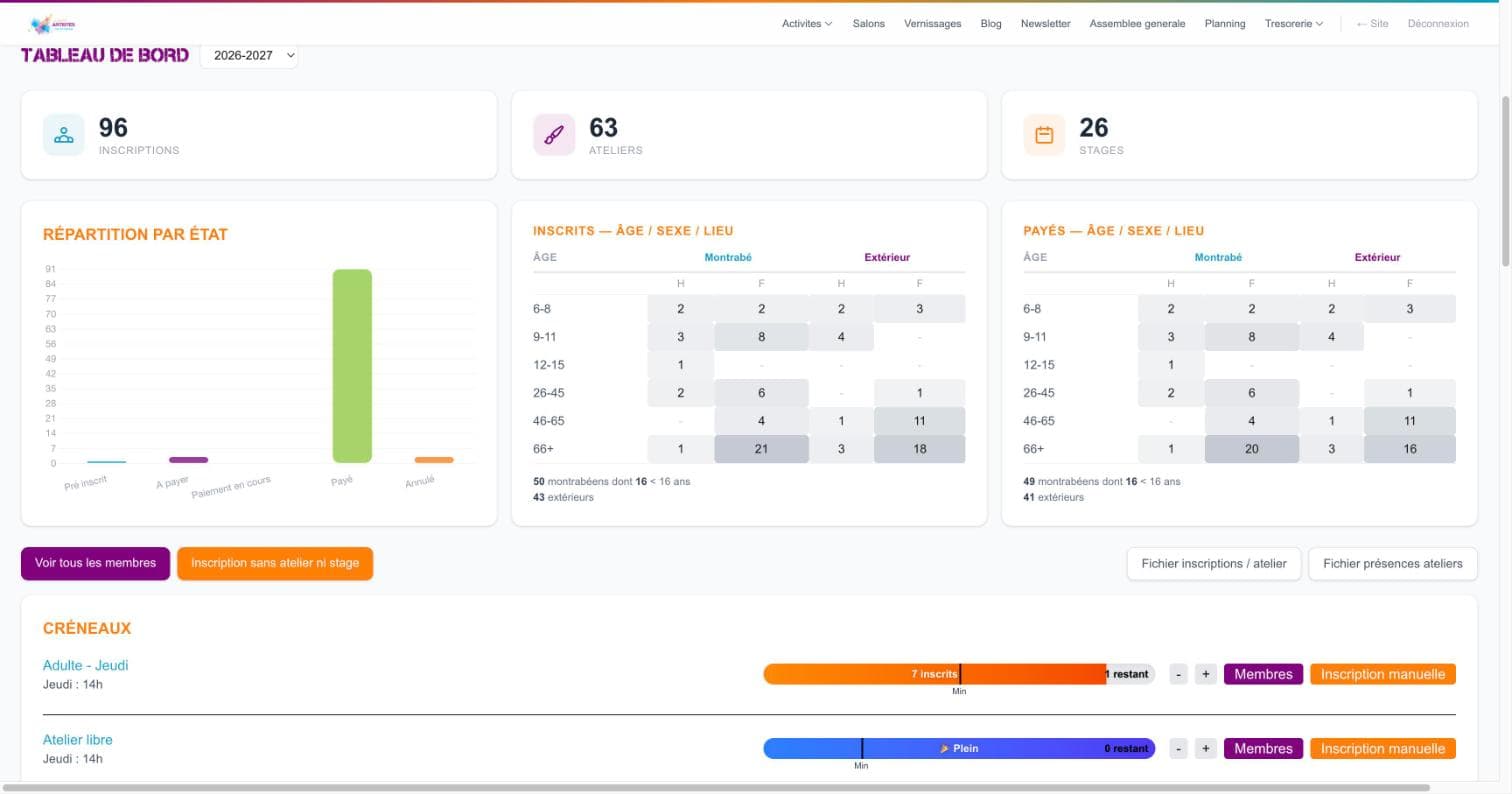This screenshot has width=1512, height=794.
Task: Open the Atelier libre slot link
Action: pyautogui.click(x=77, y=740)
